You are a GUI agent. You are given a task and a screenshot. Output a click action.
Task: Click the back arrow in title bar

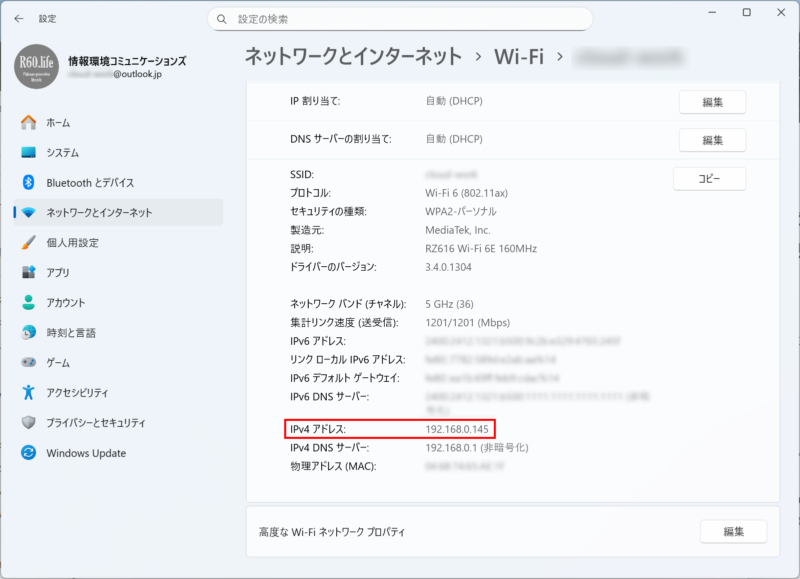point(19,19)
